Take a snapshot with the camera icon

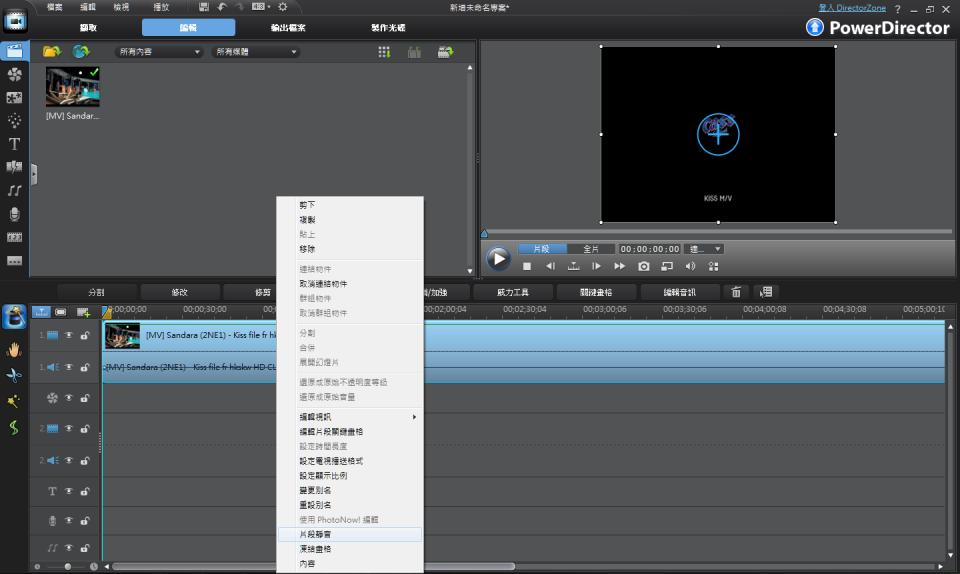[644, 266]
